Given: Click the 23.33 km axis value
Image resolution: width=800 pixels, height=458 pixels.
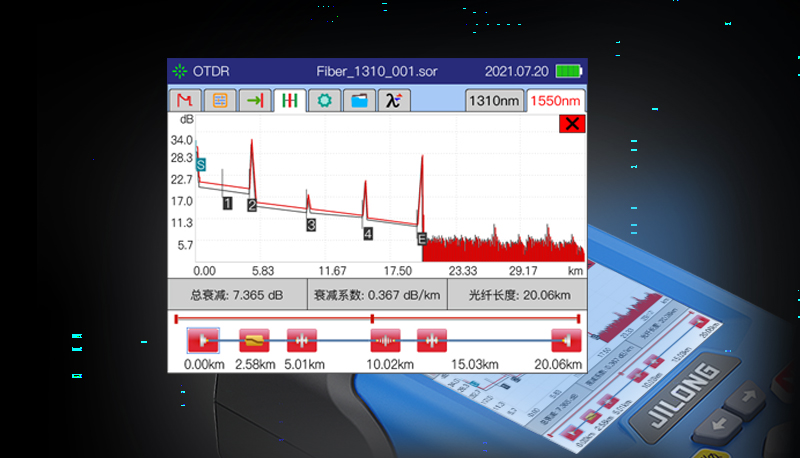Looking at the screenshot, I should click(x=463, y=271).
